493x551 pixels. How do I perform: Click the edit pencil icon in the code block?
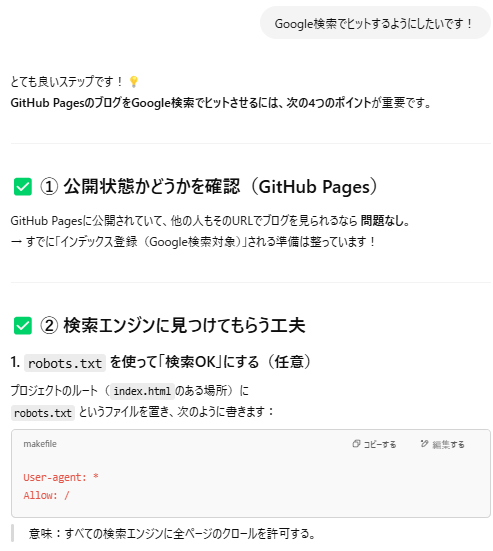(424, 443)
